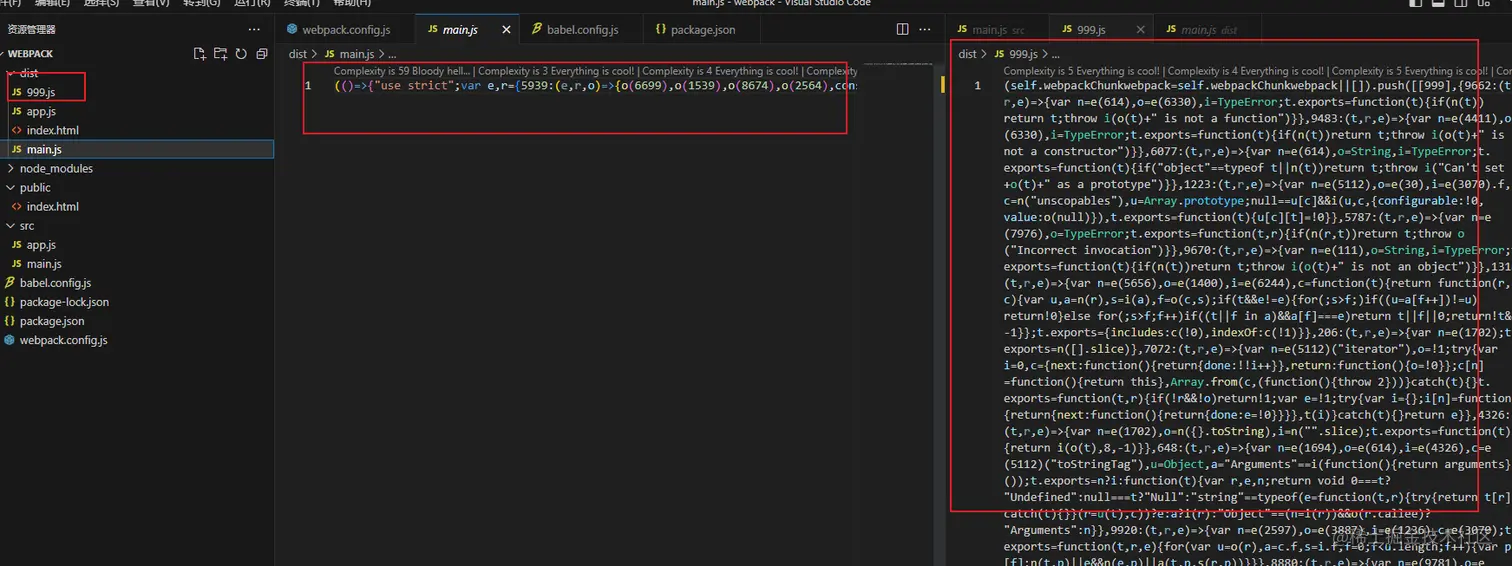1512x566 pixels.
Task: Click line number 1 in main.js editor
Action: pos(308,86)
